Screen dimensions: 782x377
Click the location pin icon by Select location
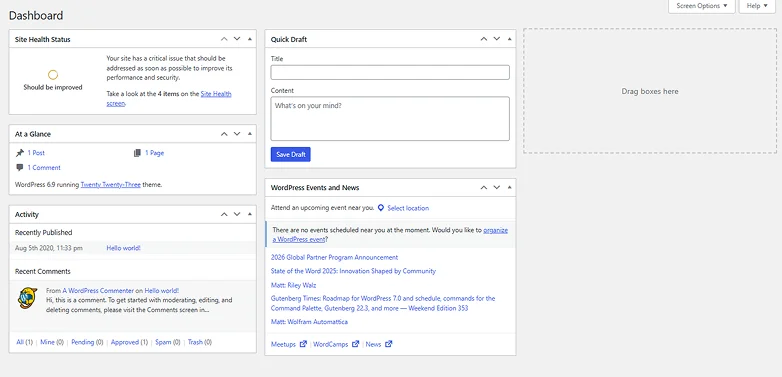pos(381,208)
